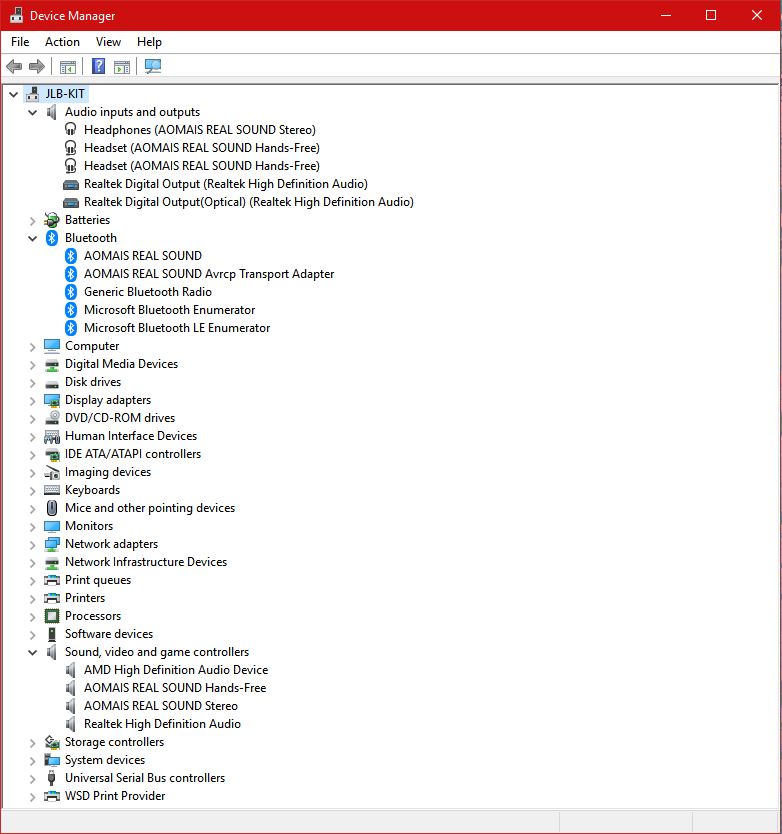Click the Back arrow toolbar icon
This screenshot has height=834, width=782.
pos(14,66)
